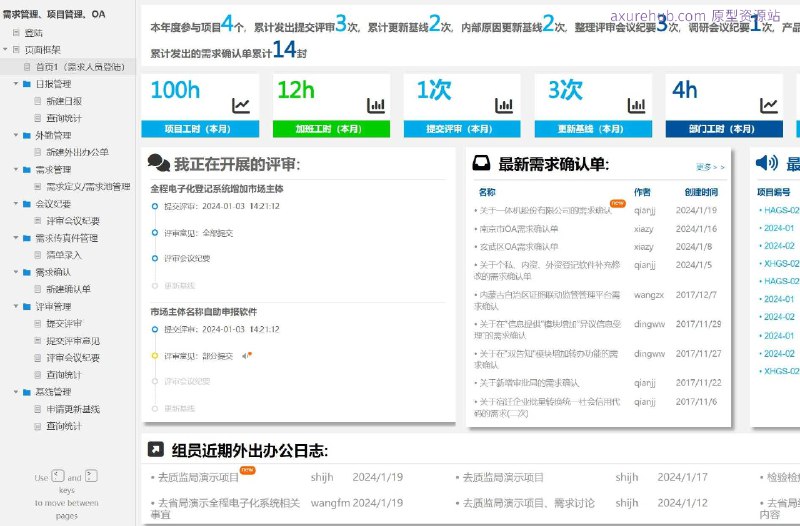Open 需求定义/需求池管理 page
Image resolution: width=800 pixels, height=526 pixels.
(x=88, y=187)
